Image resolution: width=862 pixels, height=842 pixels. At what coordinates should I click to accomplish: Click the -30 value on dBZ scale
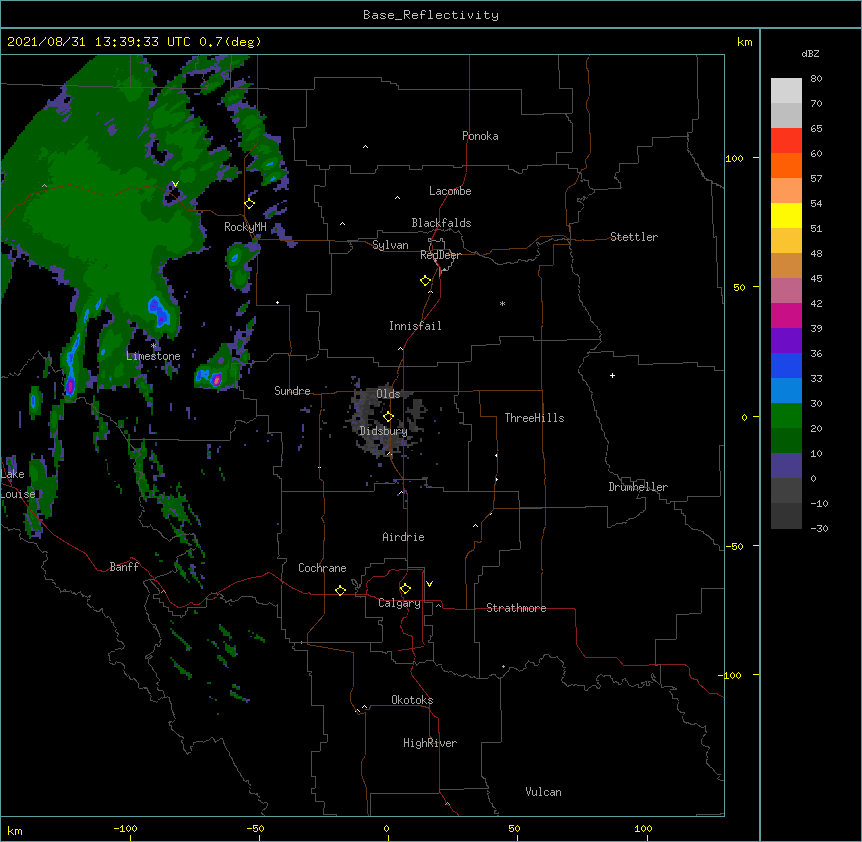819,528
